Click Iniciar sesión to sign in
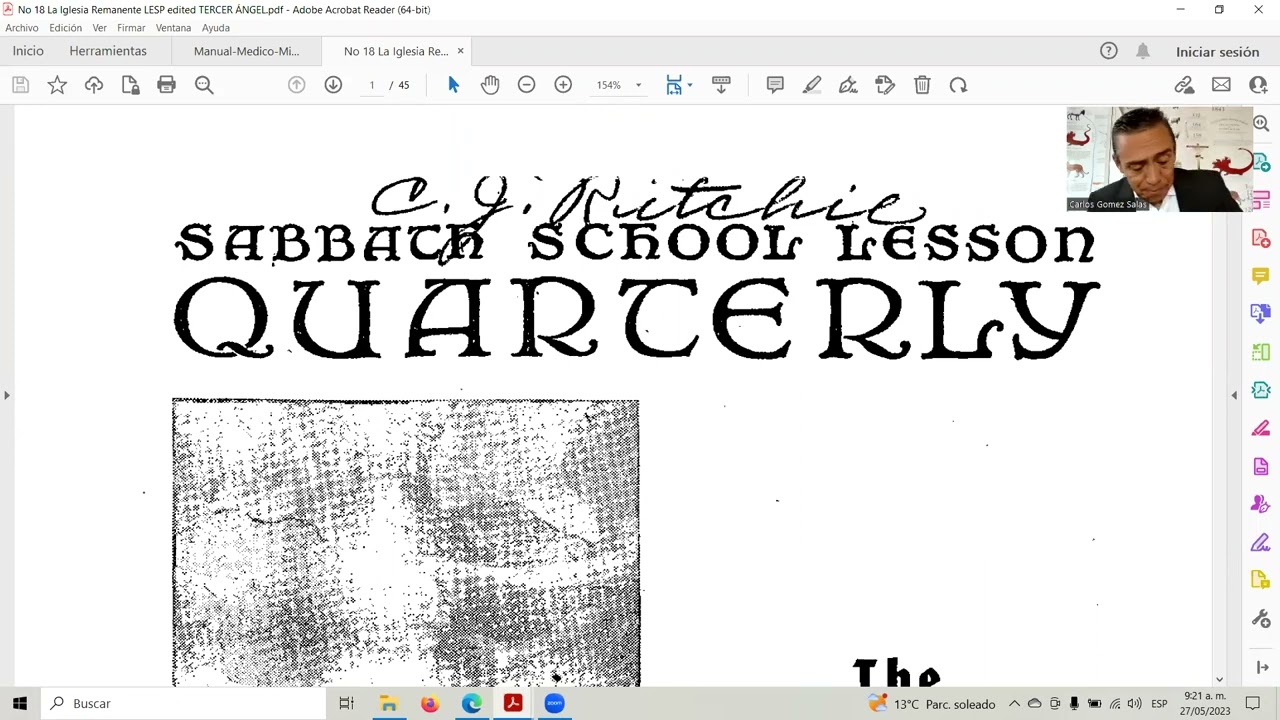The height and width of the screenshot is (720, 1280). coord(1217,52)
